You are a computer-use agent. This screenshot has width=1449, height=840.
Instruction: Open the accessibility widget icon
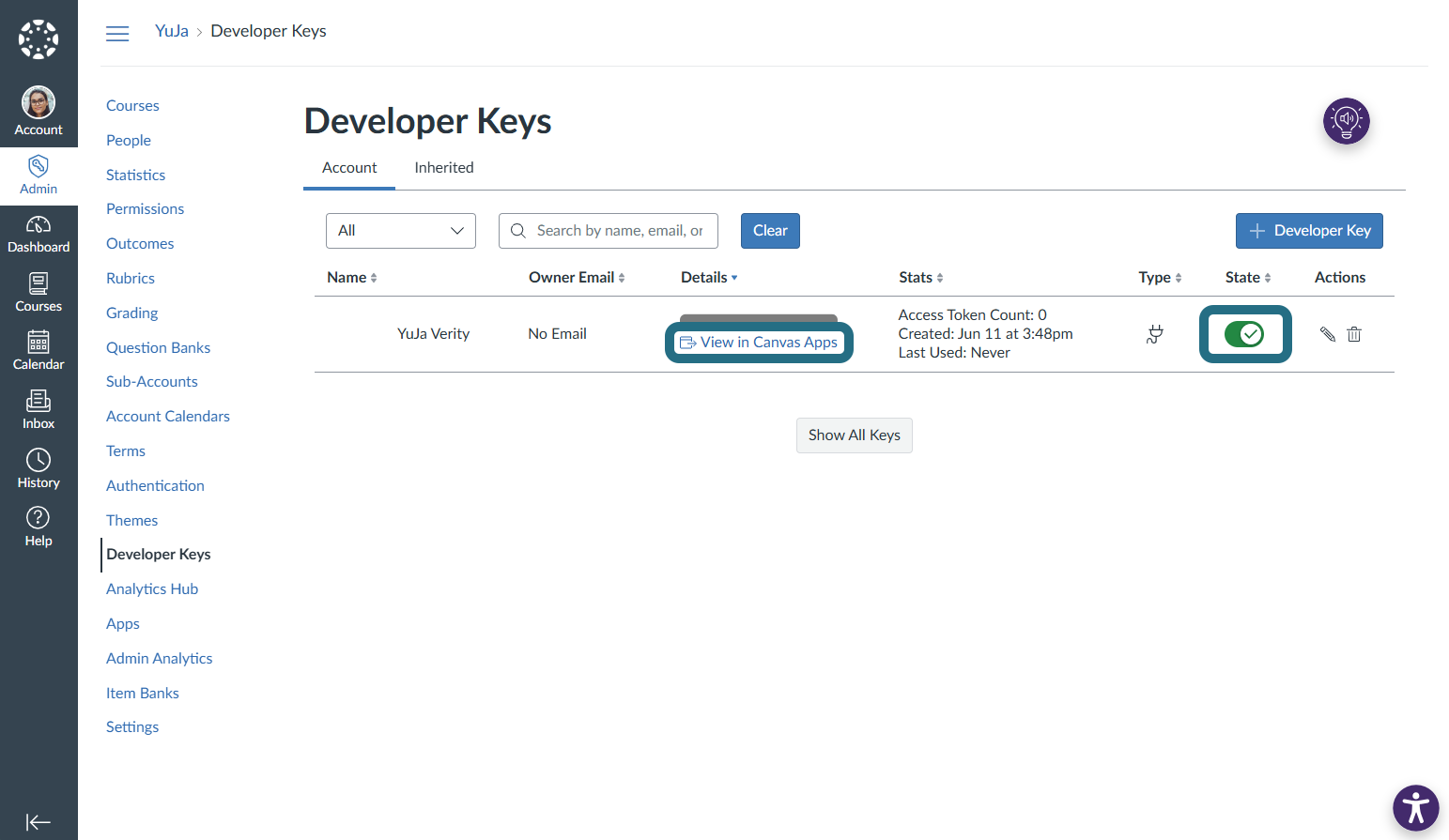(1416, 808)
